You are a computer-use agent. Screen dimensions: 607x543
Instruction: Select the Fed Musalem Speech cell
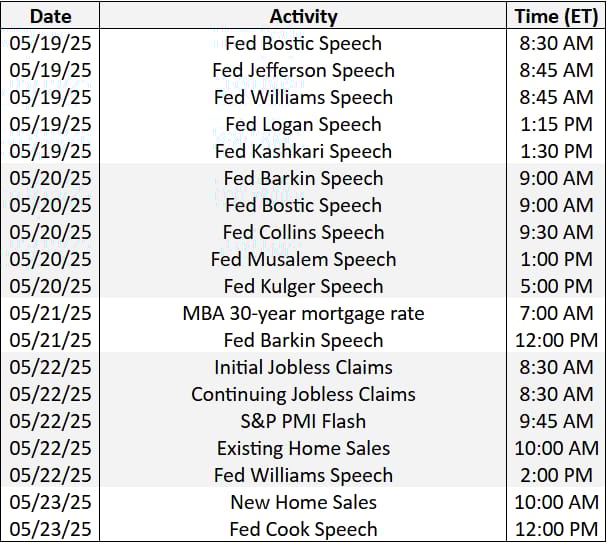(303, 260)
